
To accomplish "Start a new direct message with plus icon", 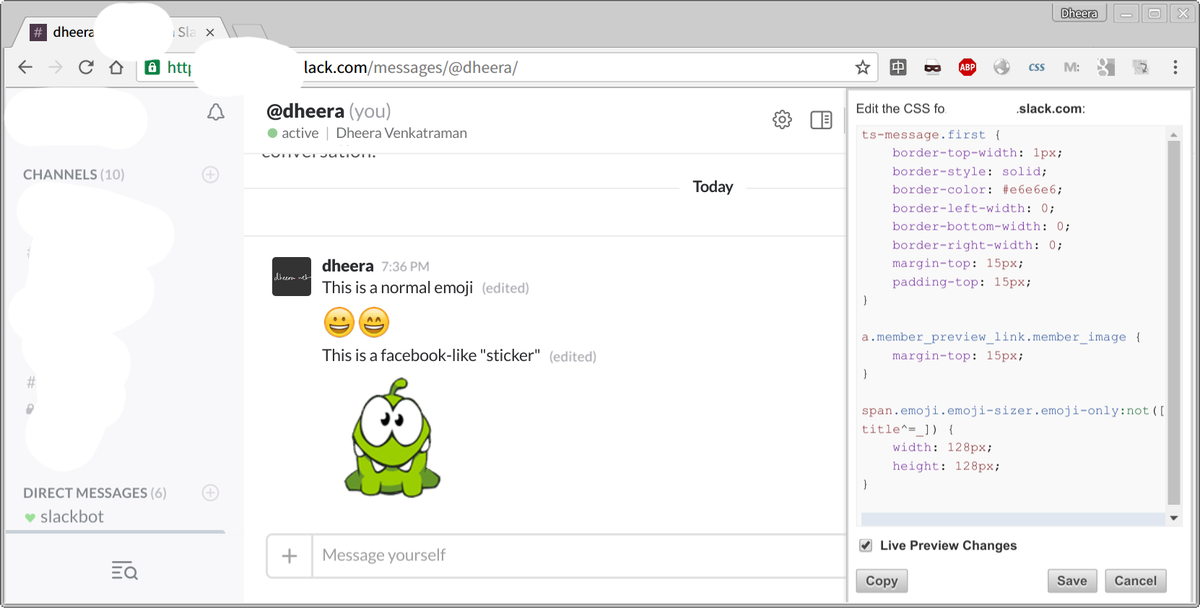I will 210,492.
